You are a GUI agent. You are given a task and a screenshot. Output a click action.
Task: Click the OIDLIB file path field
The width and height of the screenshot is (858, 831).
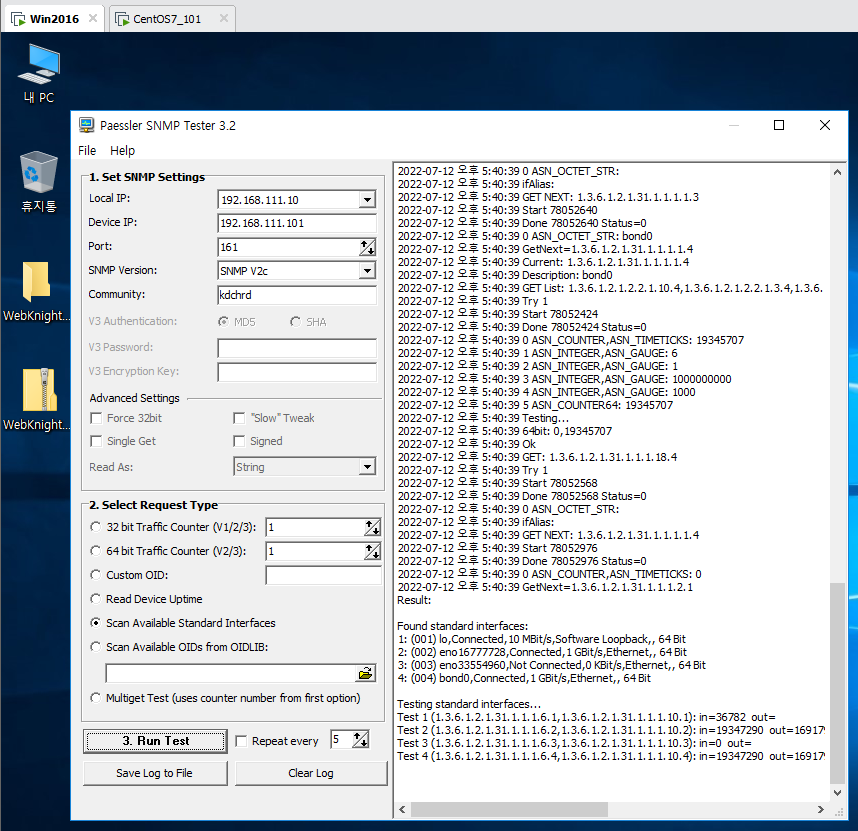(x=230, y=673)
